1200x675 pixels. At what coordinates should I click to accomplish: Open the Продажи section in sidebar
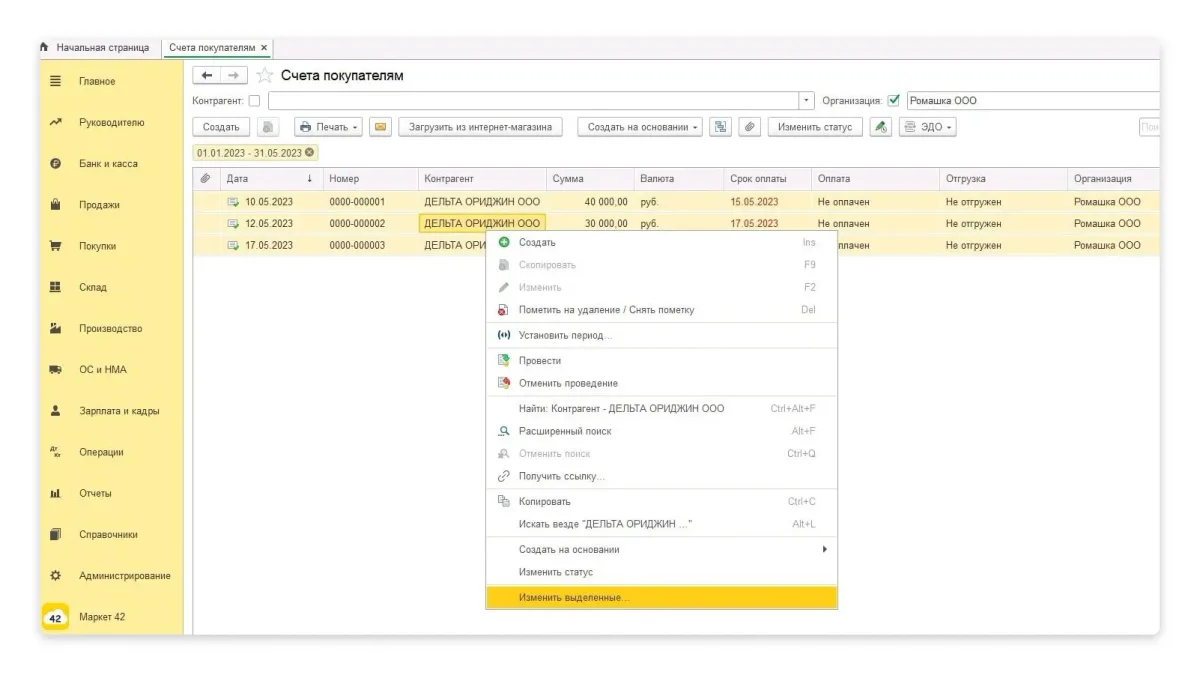[x=98, y=205]
